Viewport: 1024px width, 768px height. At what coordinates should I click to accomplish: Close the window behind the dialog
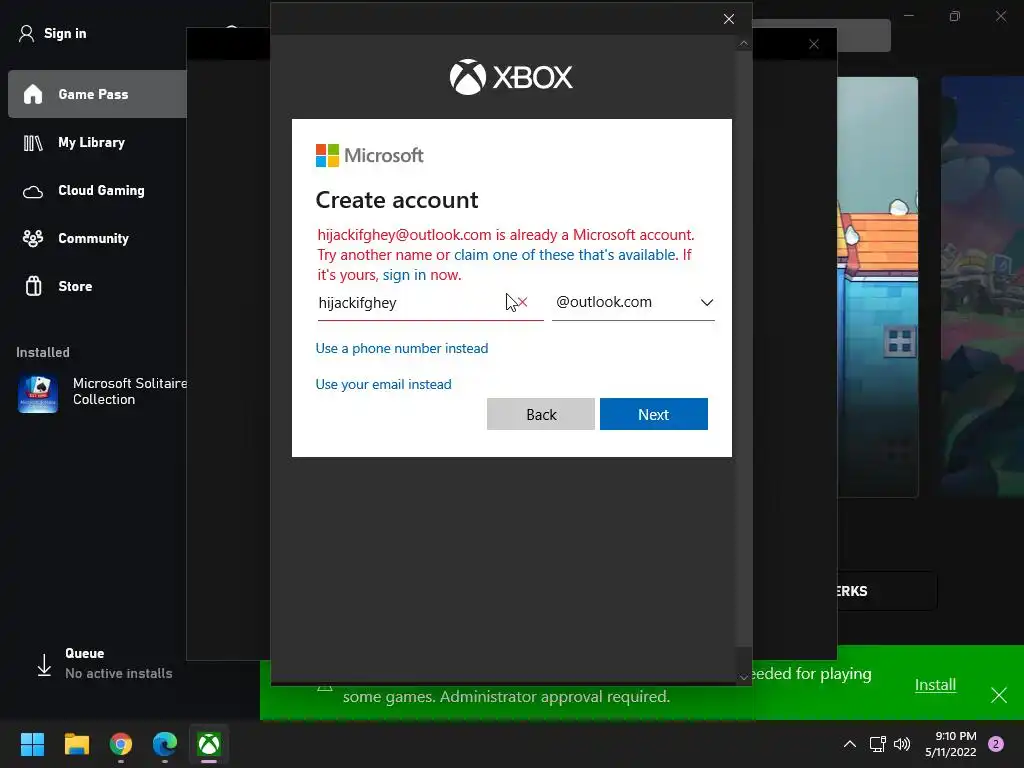(x=814, y=44)
